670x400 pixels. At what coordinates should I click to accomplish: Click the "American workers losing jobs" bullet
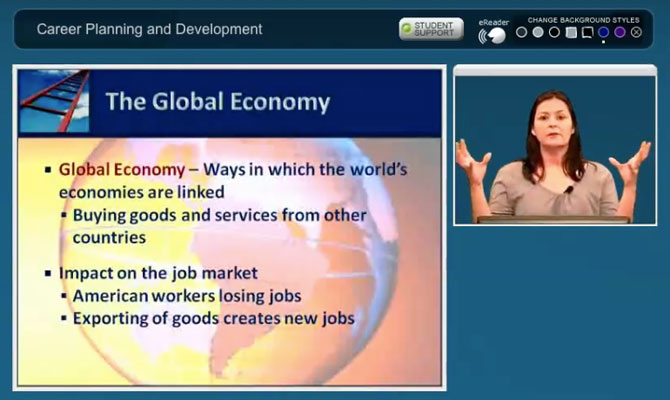187,296
